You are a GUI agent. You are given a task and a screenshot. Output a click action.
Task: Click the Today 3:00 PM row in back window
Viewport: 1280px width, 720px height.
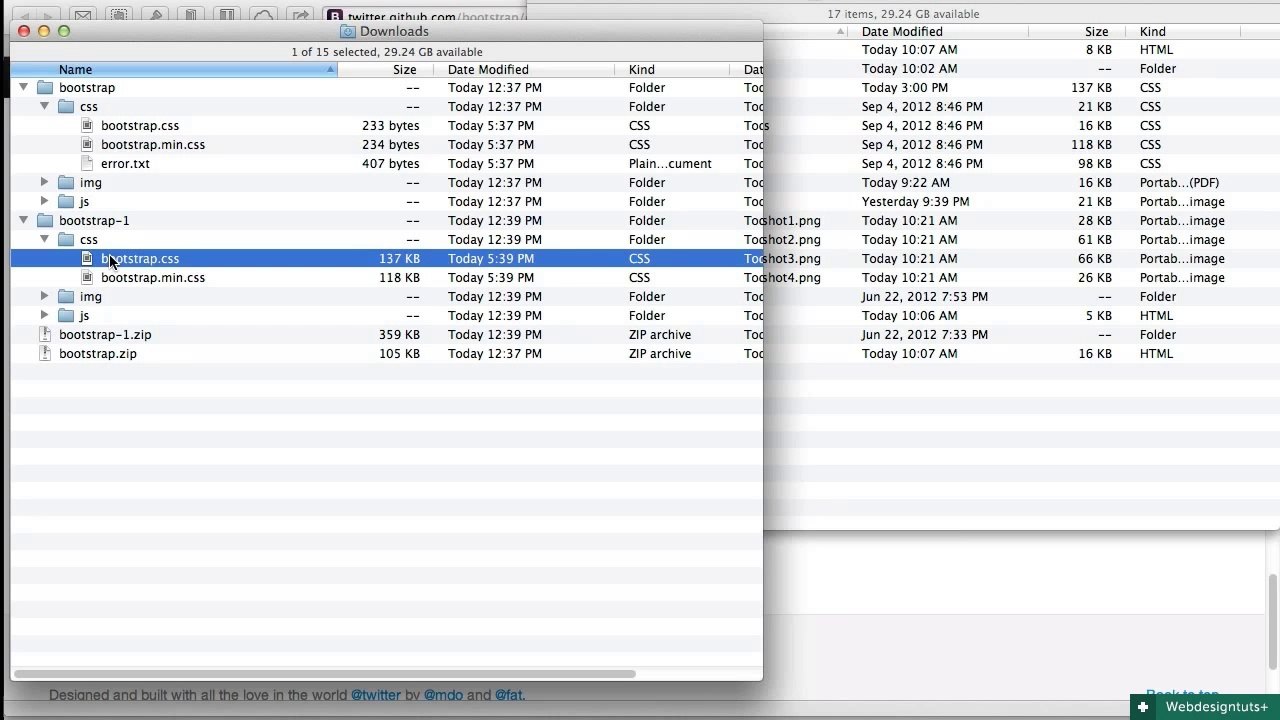point(1021,87)
